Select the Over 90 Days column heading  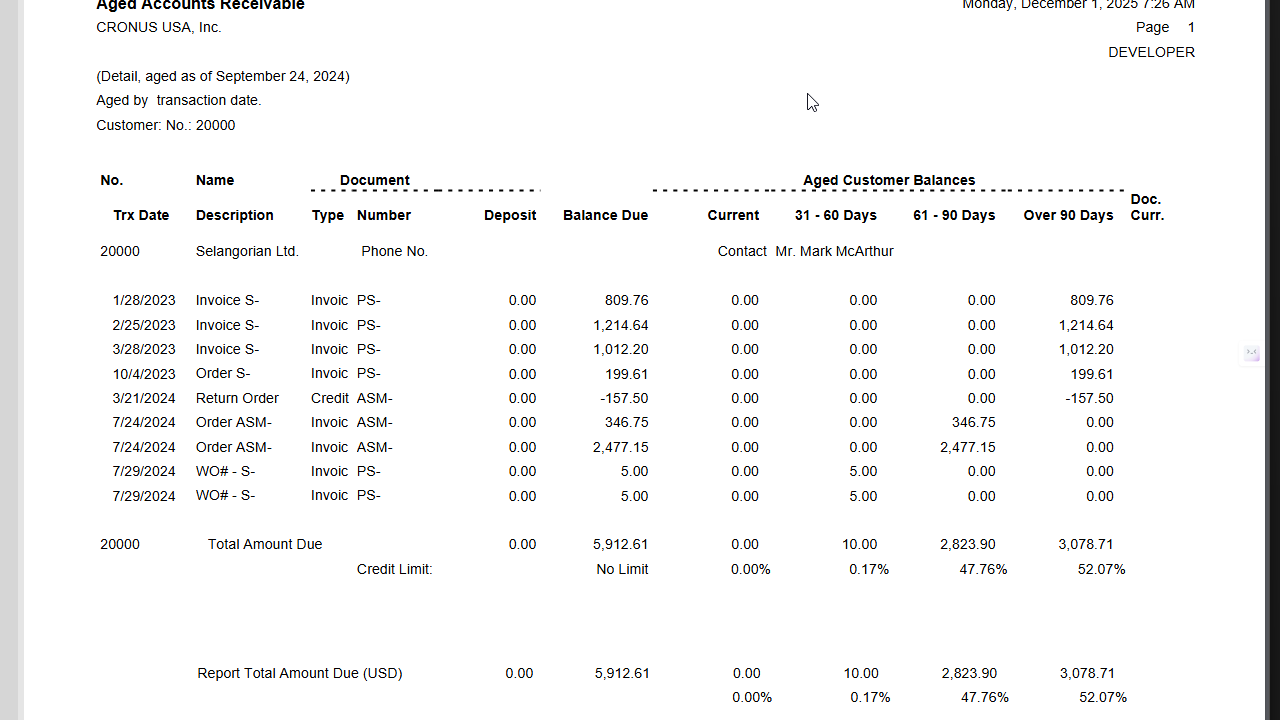[1068, 215]
